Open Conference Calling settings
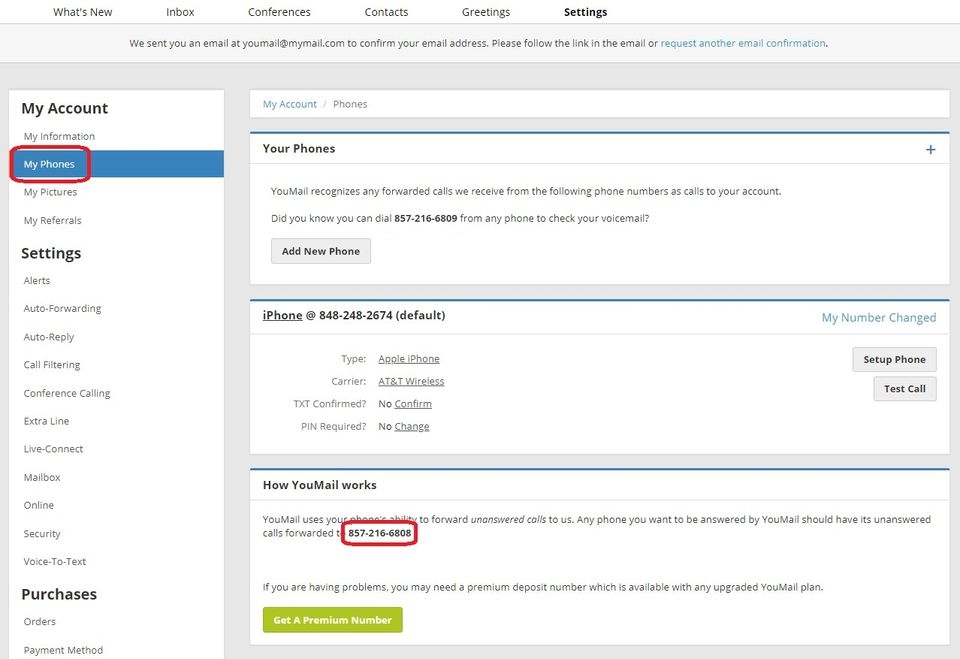 [x=67, y=393]
